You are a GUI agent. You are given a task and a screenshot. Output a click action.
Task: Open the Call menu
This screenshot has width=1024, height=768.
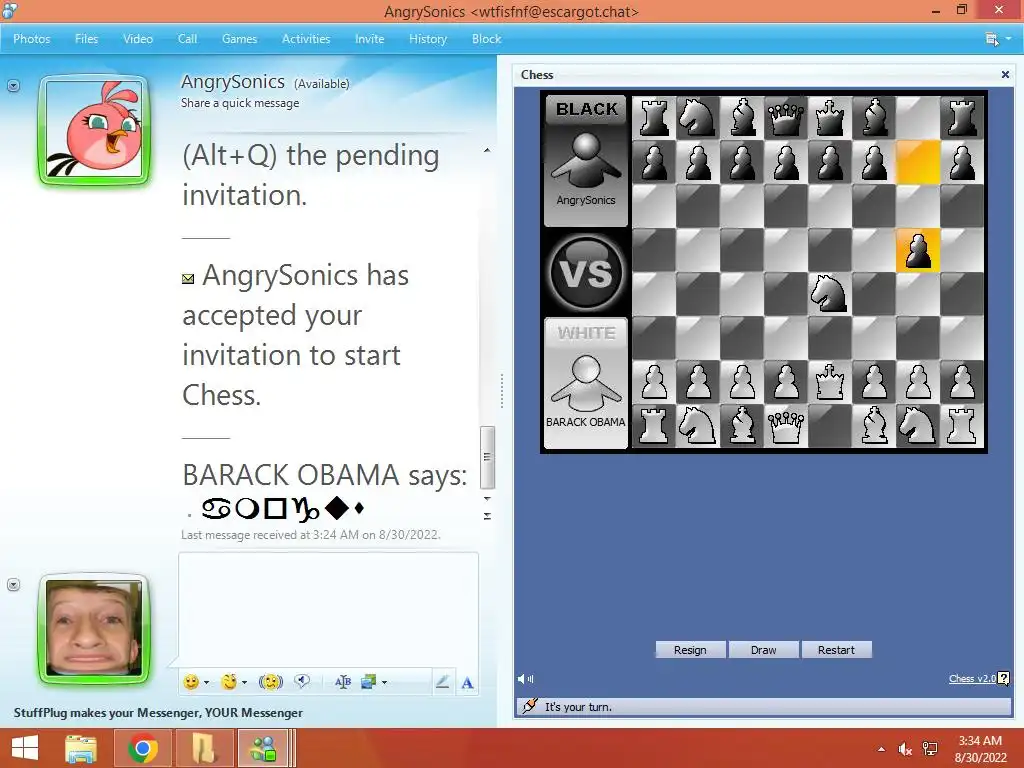187,39
